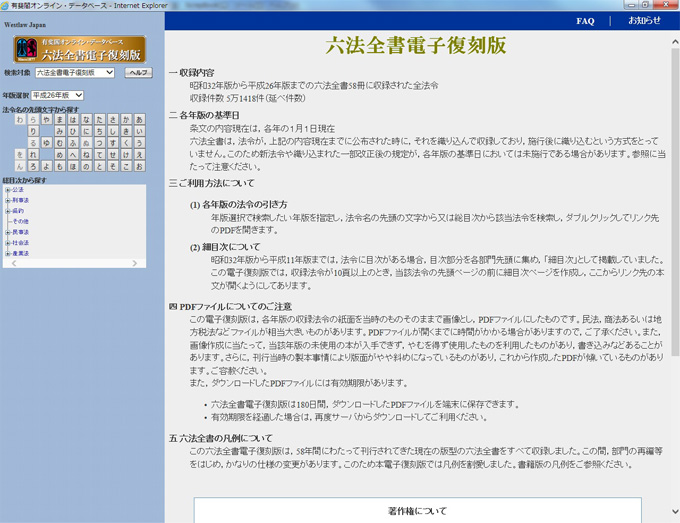This screenshot has width=680, height=523.
Task: Click the tree panel scroll-right arrow
Action: click(134, 263)
